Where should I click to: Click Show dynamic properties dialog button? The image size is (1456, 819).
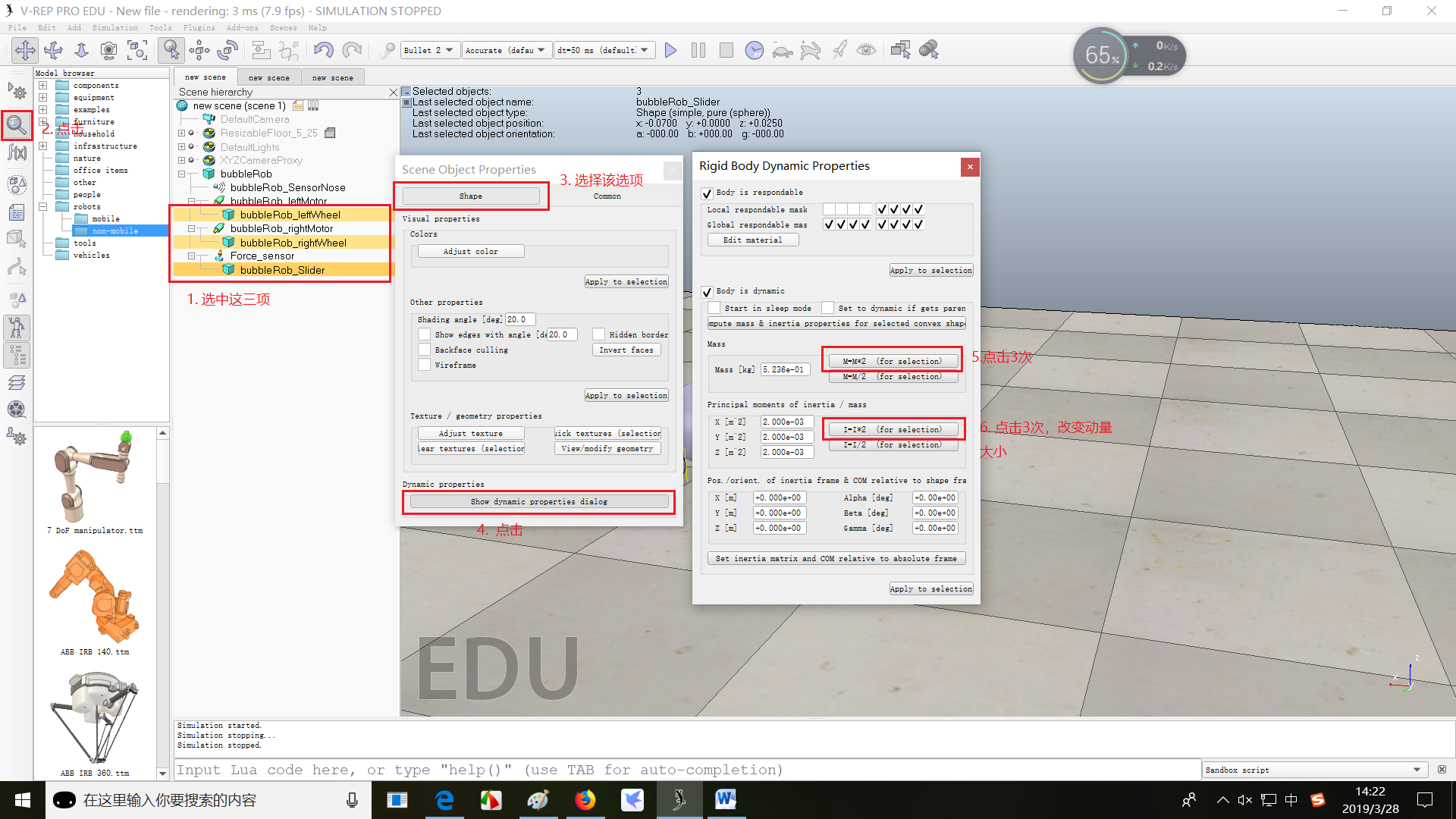pos(538,502)
